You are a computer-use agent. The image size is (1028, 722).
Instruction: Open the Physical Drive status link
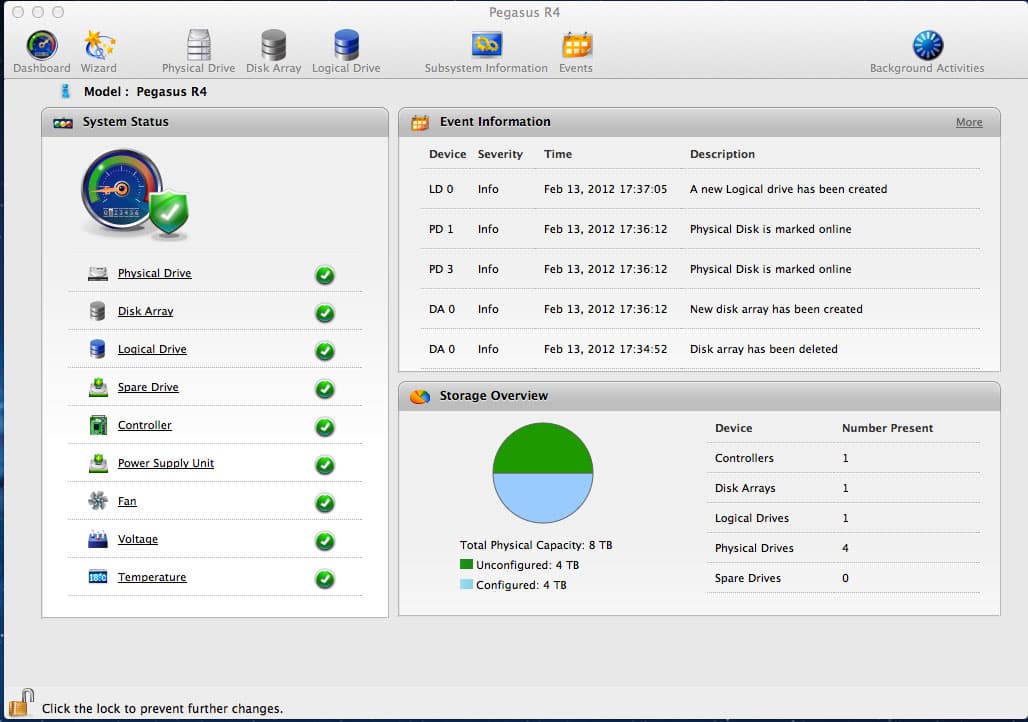point(155,273)
